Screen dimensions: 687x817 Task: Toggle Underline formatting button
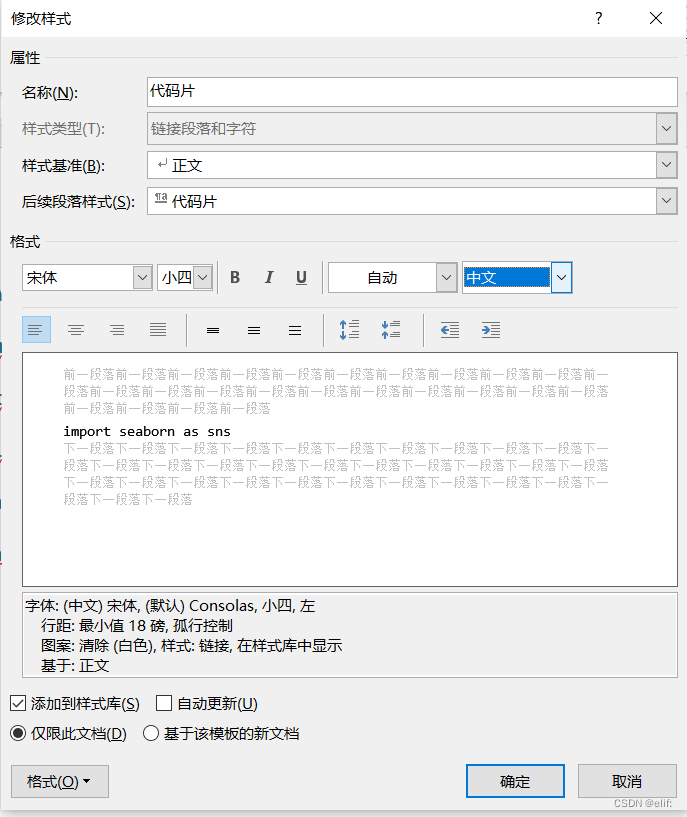click(301, 278)
